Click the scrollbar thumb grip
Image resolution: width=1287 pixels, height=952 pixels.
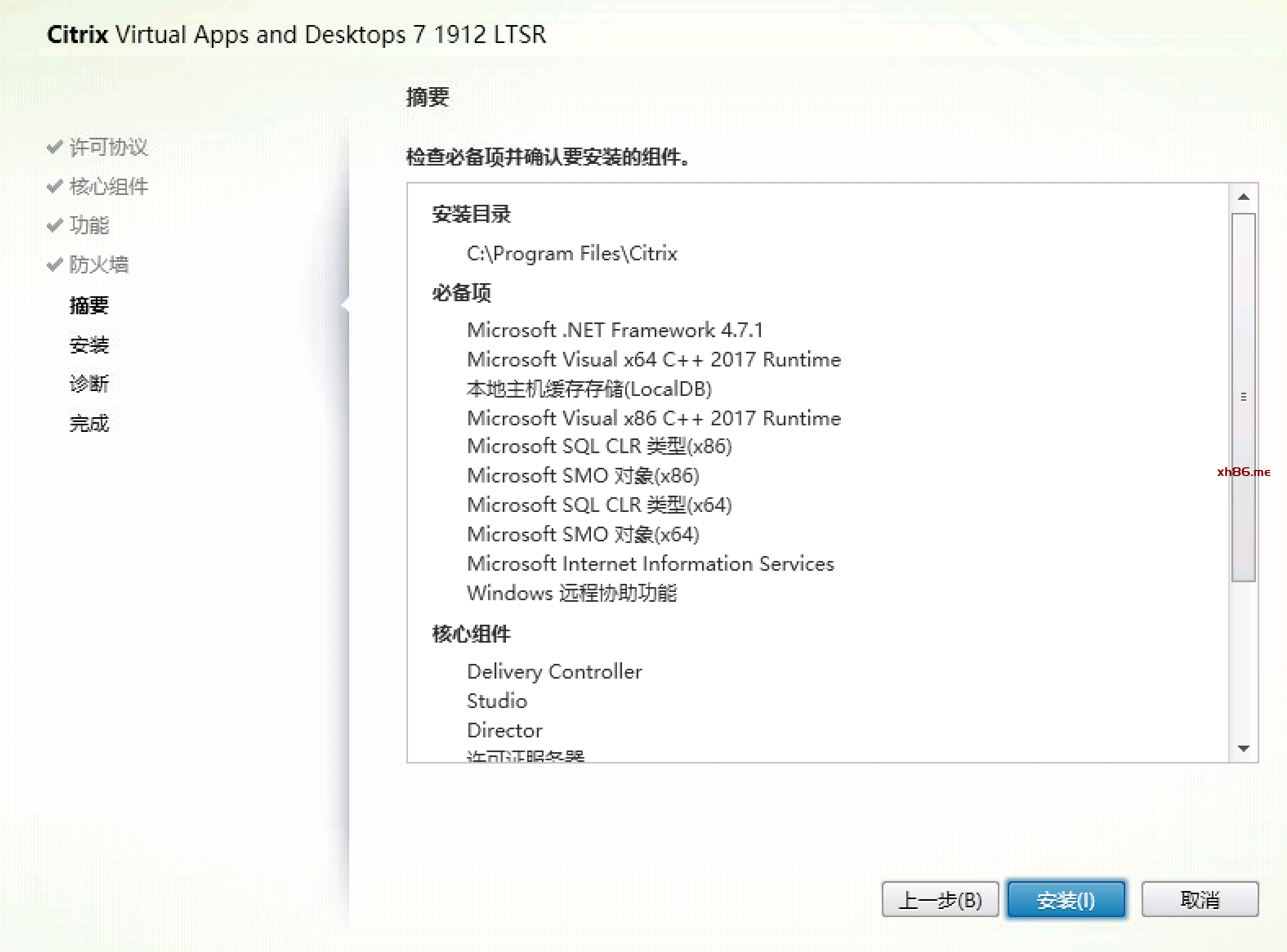tap(1243, 397)
